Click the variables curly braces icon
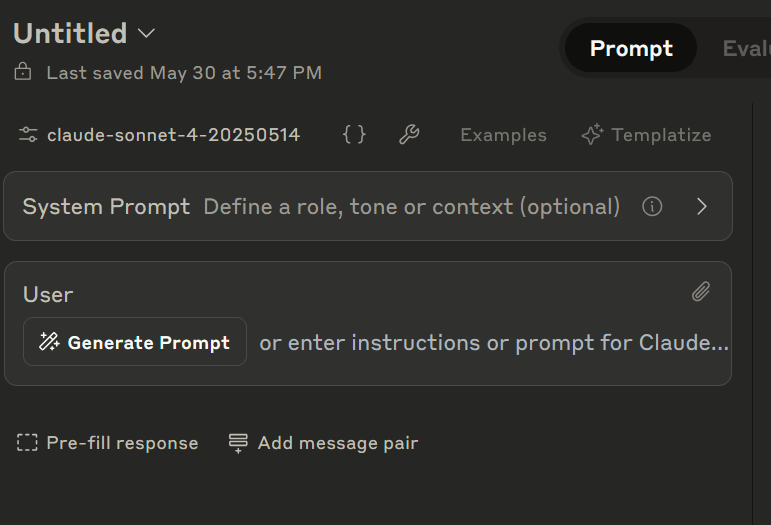The image size is (771, 525). tap(354, 135)
